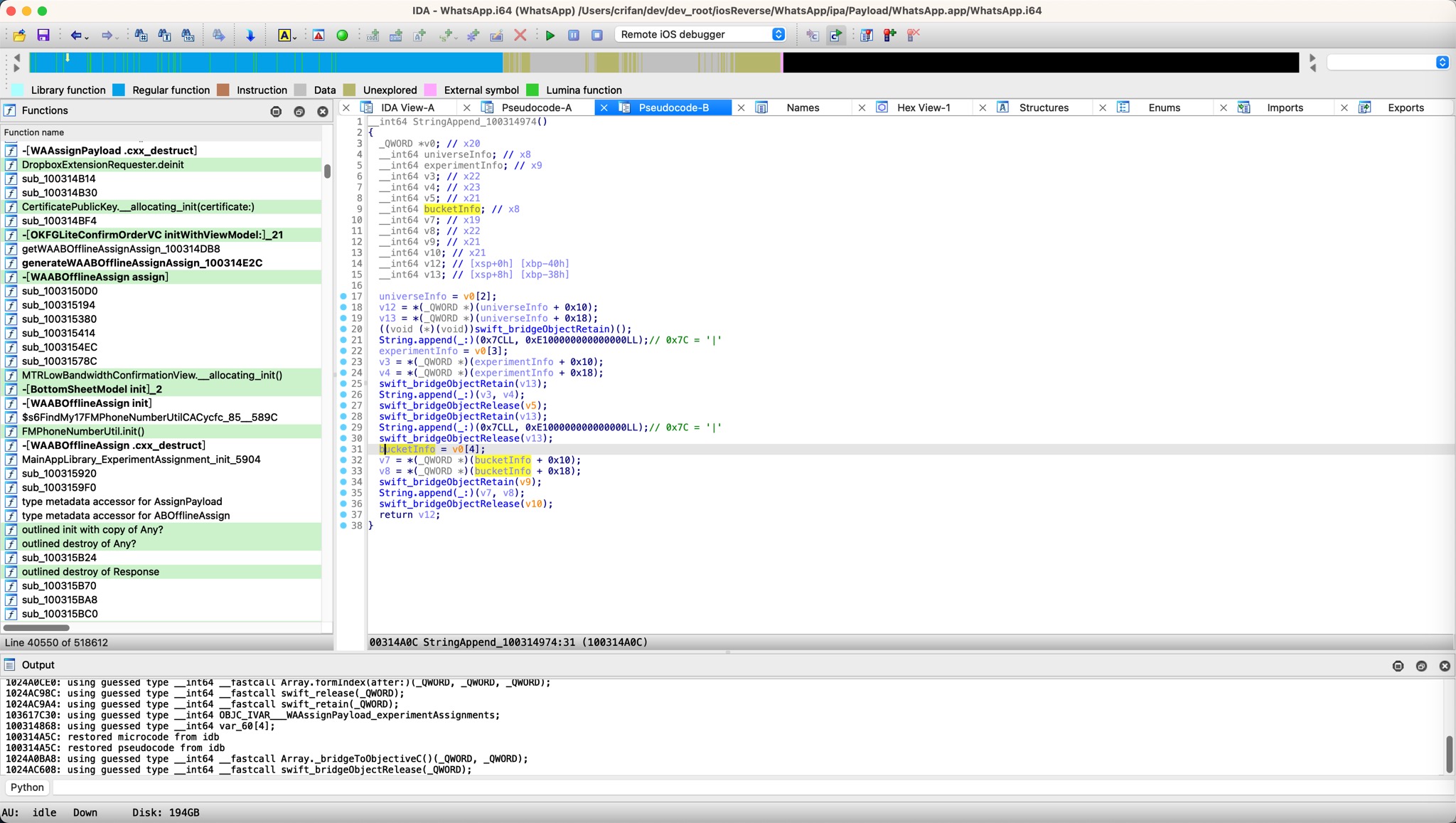Pause process with the pause icon
The width and height of the screenshot is (1456, 823).
coord(574,35)
